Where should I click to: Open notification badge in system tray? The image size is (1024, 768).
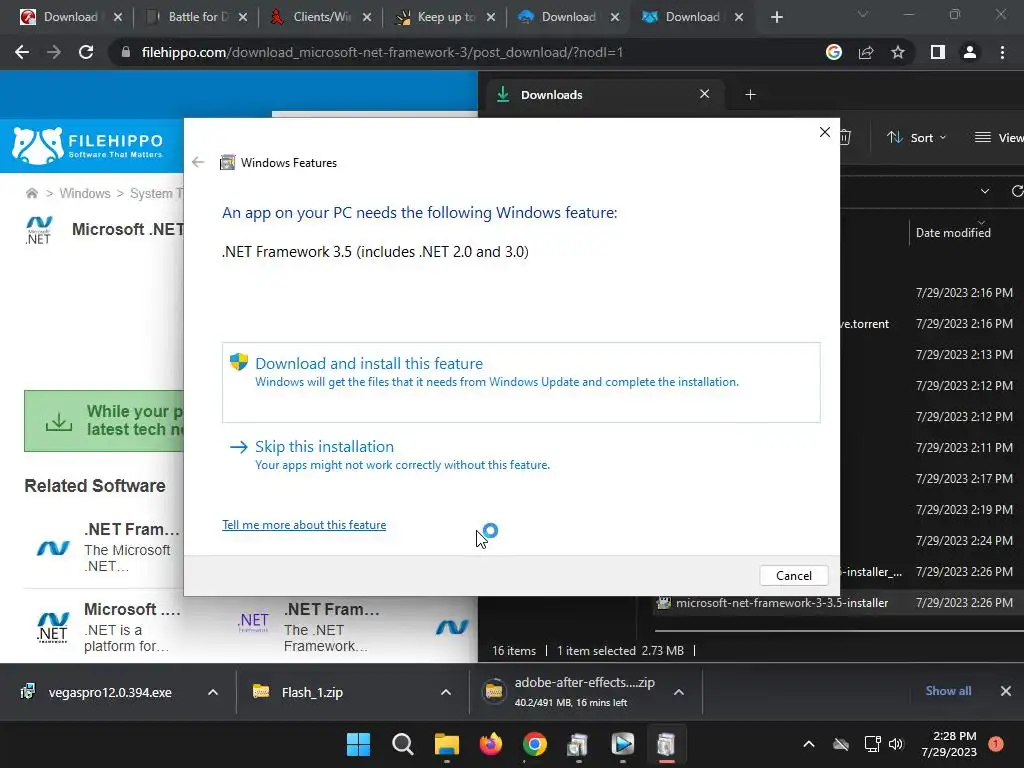[996, 744]
